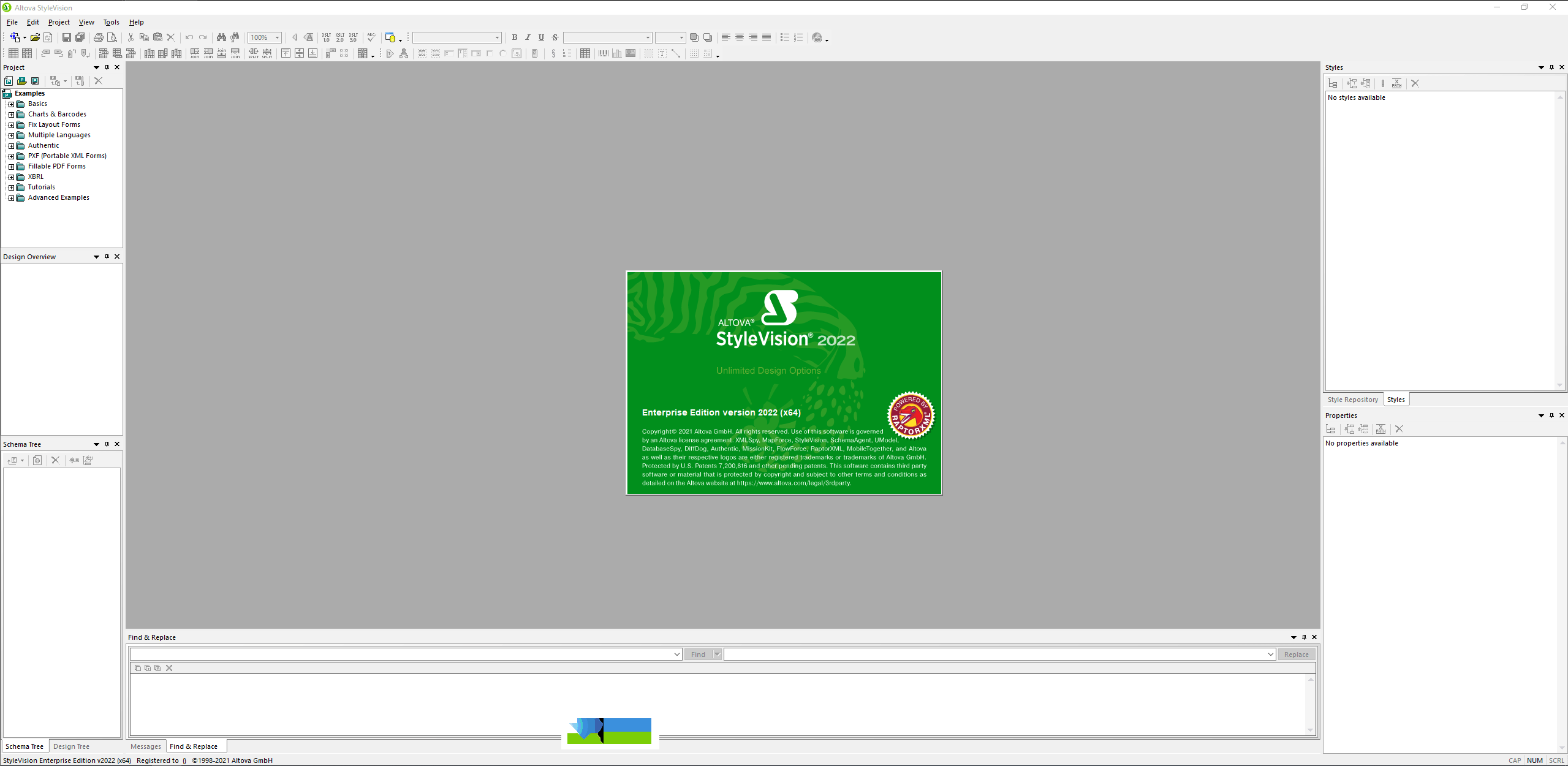Select the Authentic project folder
Viewport: 1568px width, 766px height.
(44, 146)
